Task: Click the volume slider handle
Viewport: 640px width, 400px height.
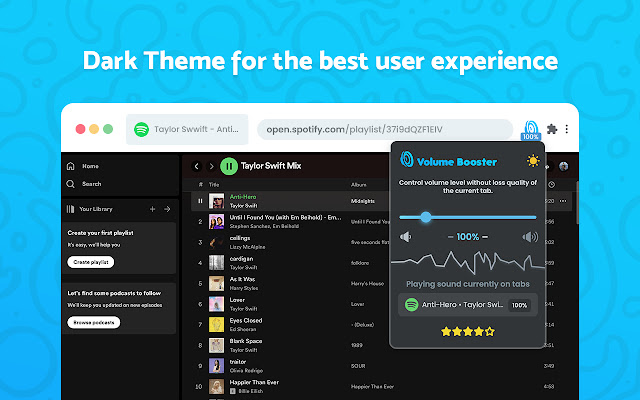Action: click(x=426, y=217)
